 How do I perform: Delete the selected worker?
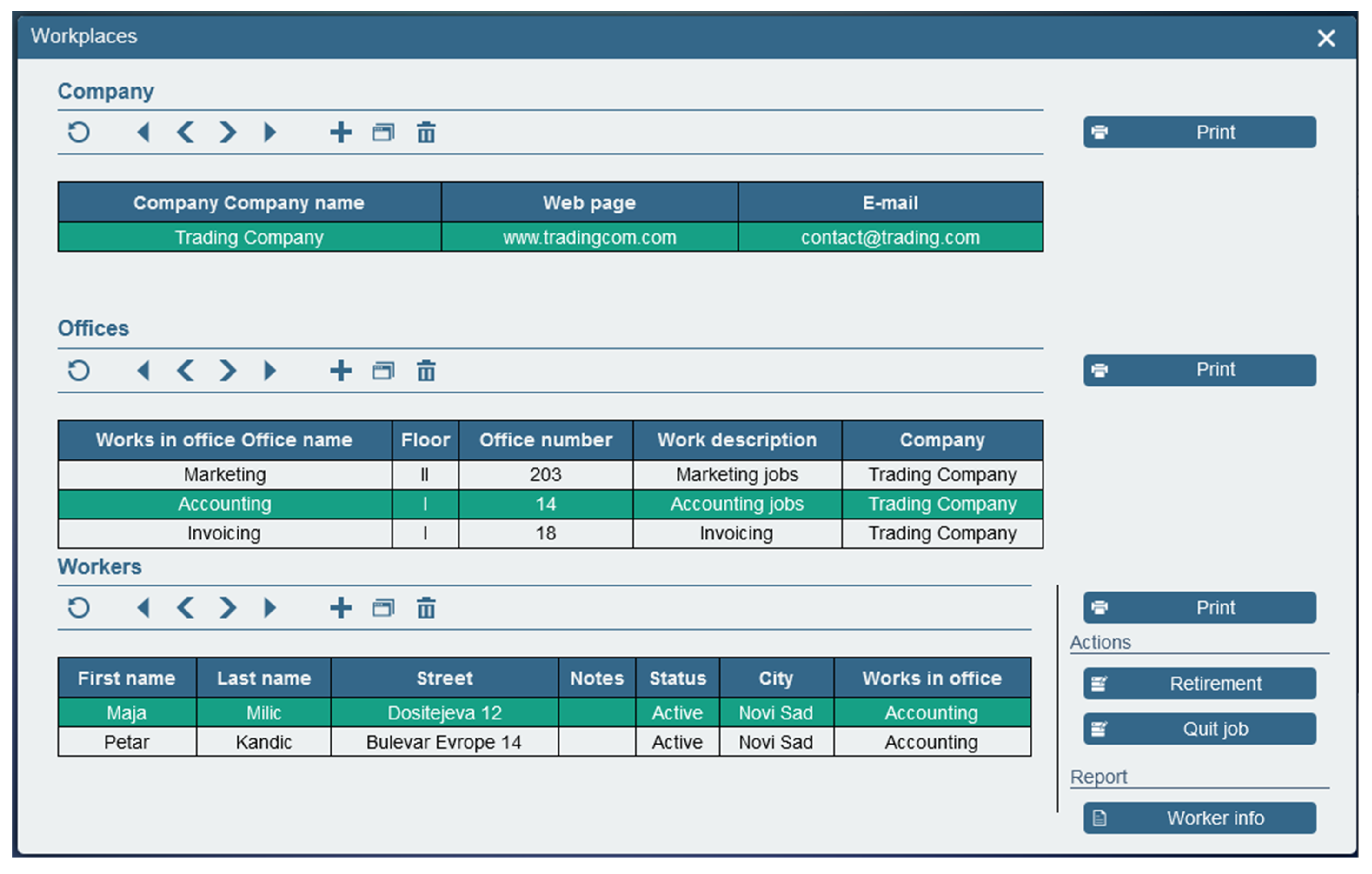coord(425,608)
